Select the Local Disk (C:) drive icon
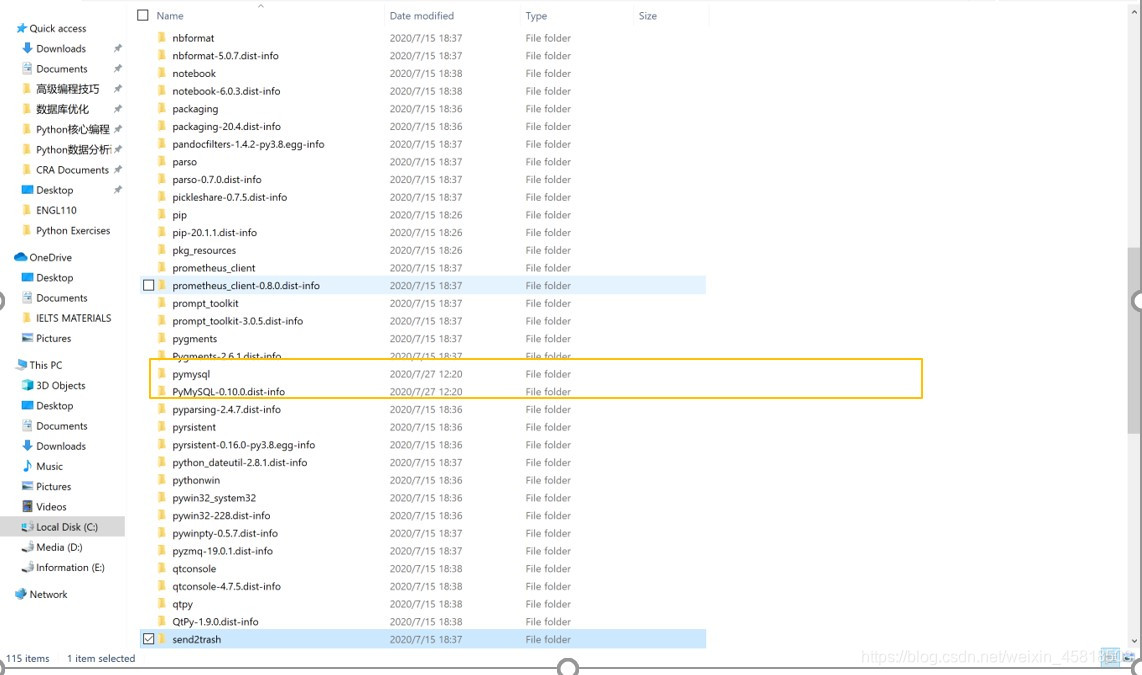This screenshot has height=675, width=1142. pos(27,526)
